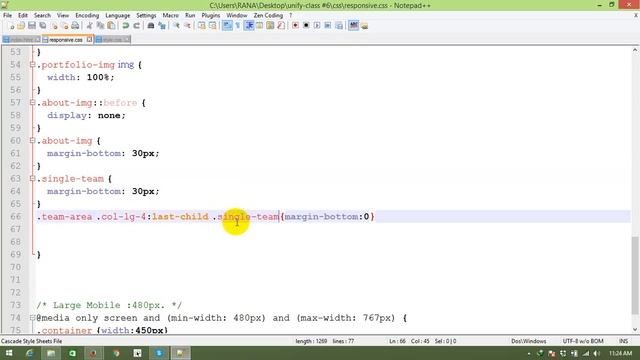Open the Edit menu
Screen dimensions: 640x360
point(23,16)
